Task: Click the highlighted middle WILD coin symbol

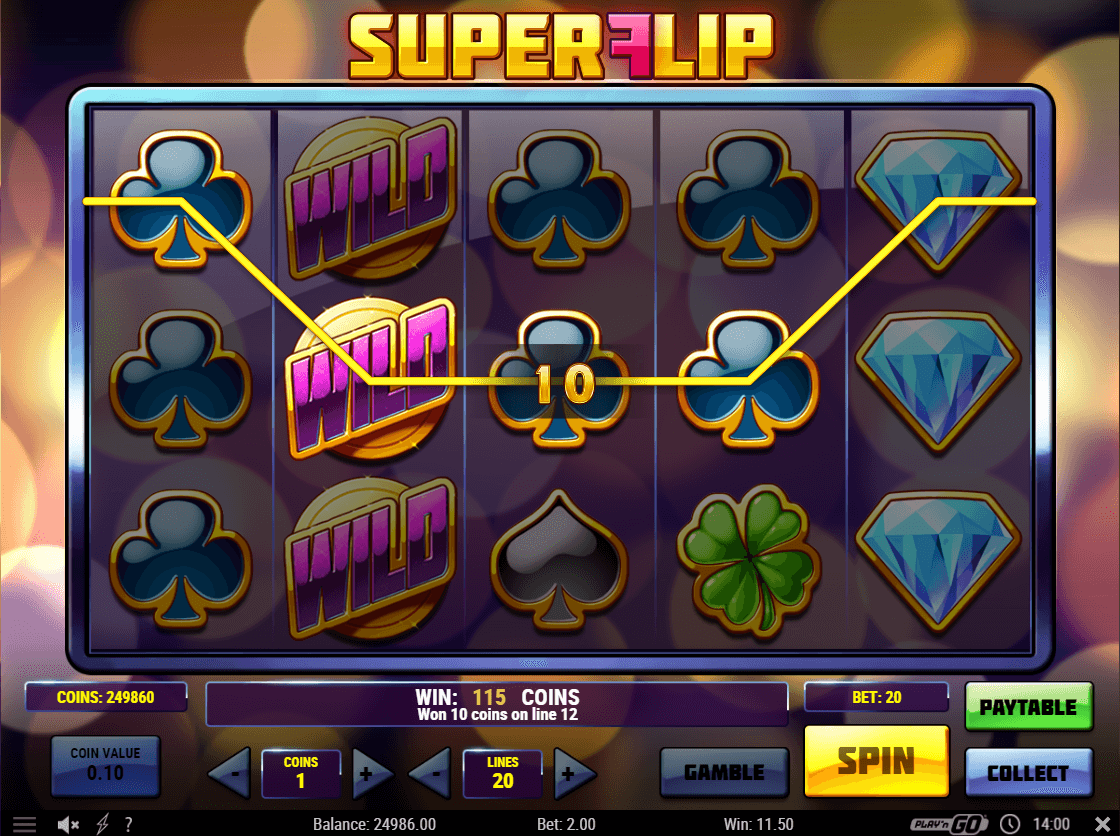Action: 370,379
